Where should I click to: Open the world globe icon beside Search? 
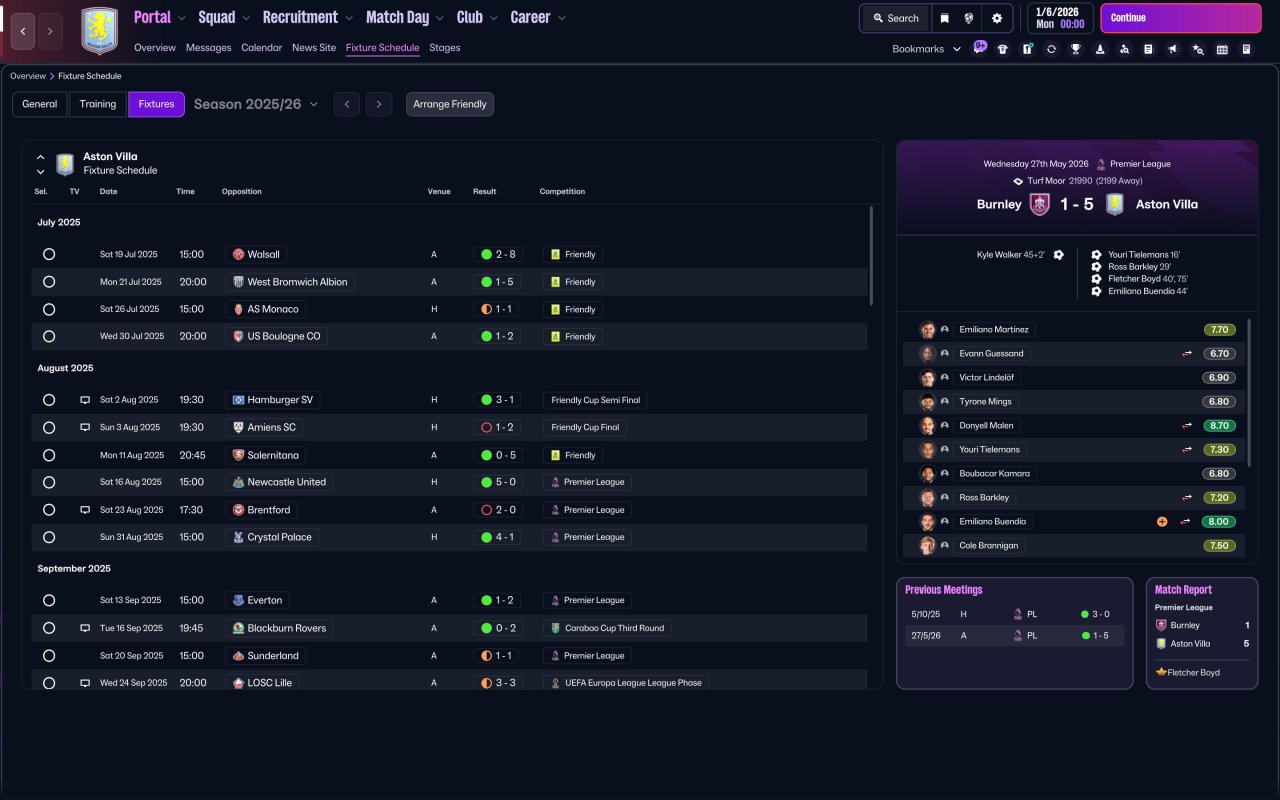point(969,18)
